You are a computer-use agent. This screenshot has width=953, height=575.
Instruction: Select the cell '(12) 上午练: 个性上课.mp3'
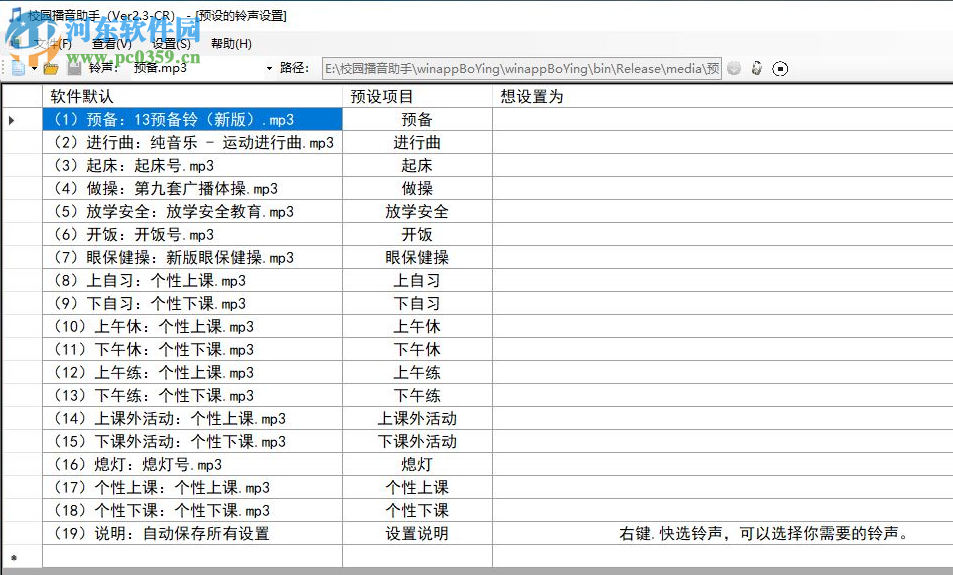click(193, 372)
